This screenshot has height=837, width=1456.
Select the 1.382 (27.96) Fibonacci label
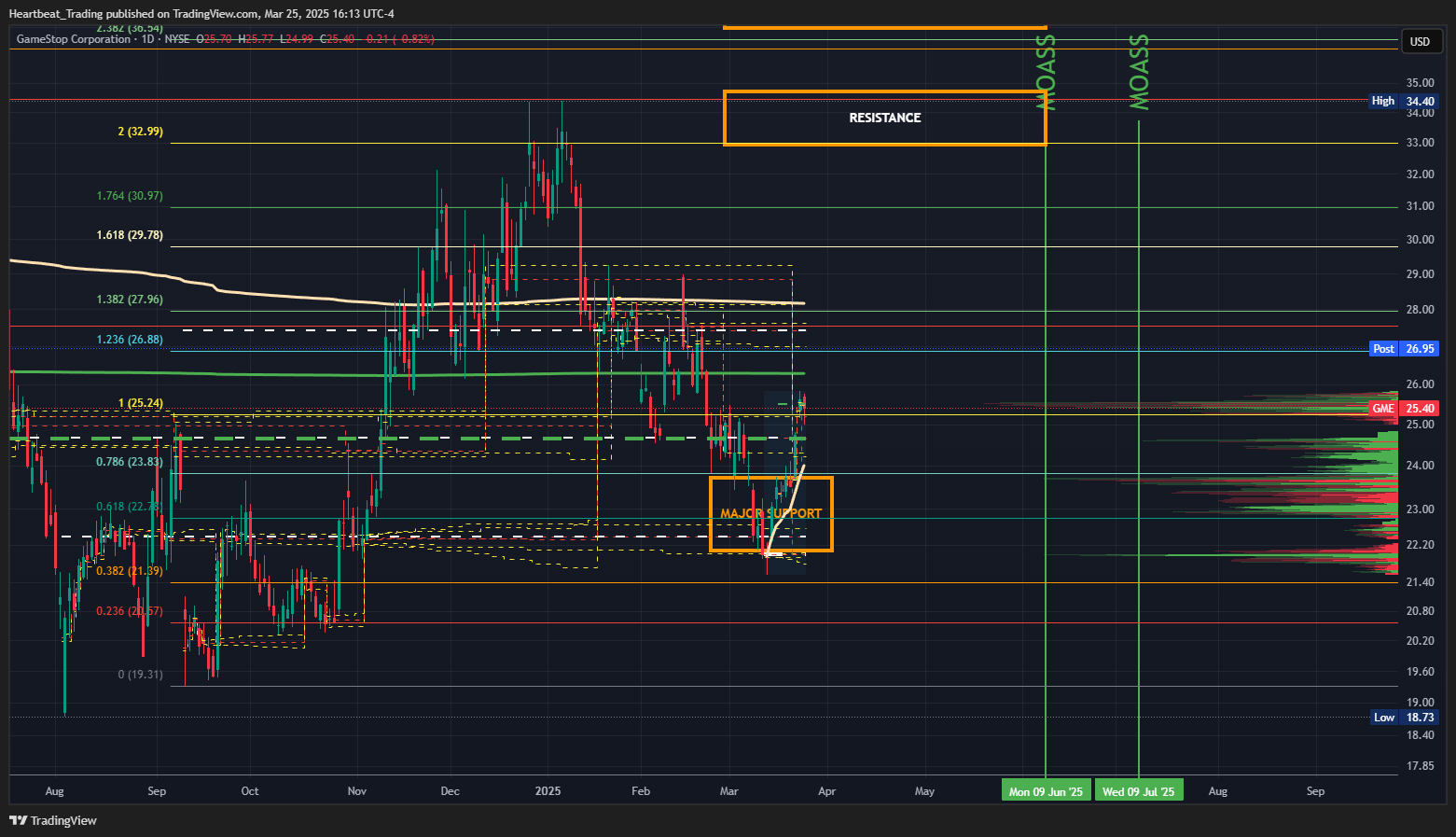130,300
